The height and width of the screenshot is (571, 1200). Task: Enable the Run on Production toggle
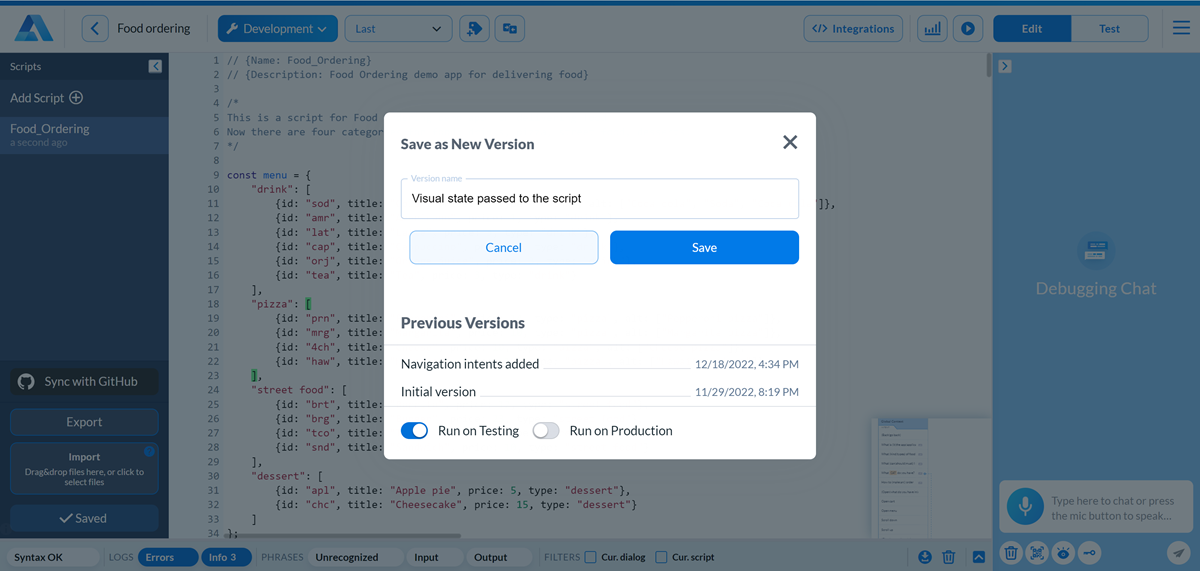coord(546,431)
